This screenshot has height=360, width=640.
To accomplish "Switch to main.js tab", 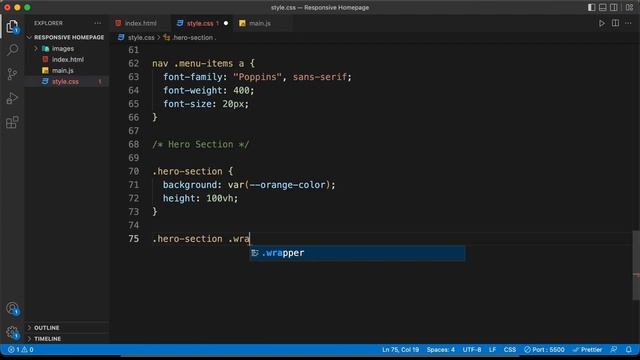I will tap(260, 23).
